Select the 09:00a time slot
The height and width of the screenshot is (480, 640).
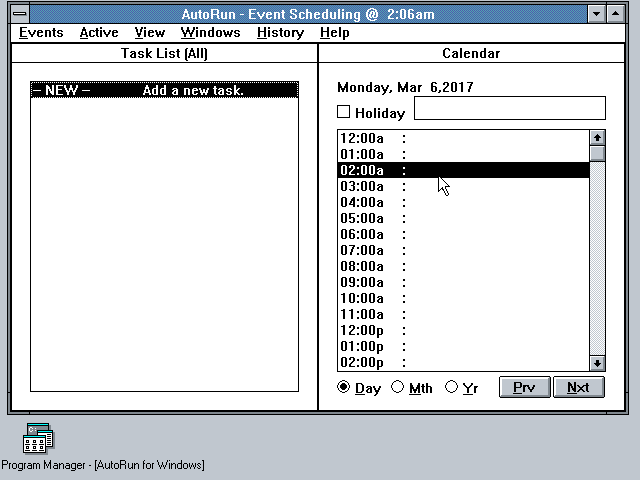click(x=464, y=282)
